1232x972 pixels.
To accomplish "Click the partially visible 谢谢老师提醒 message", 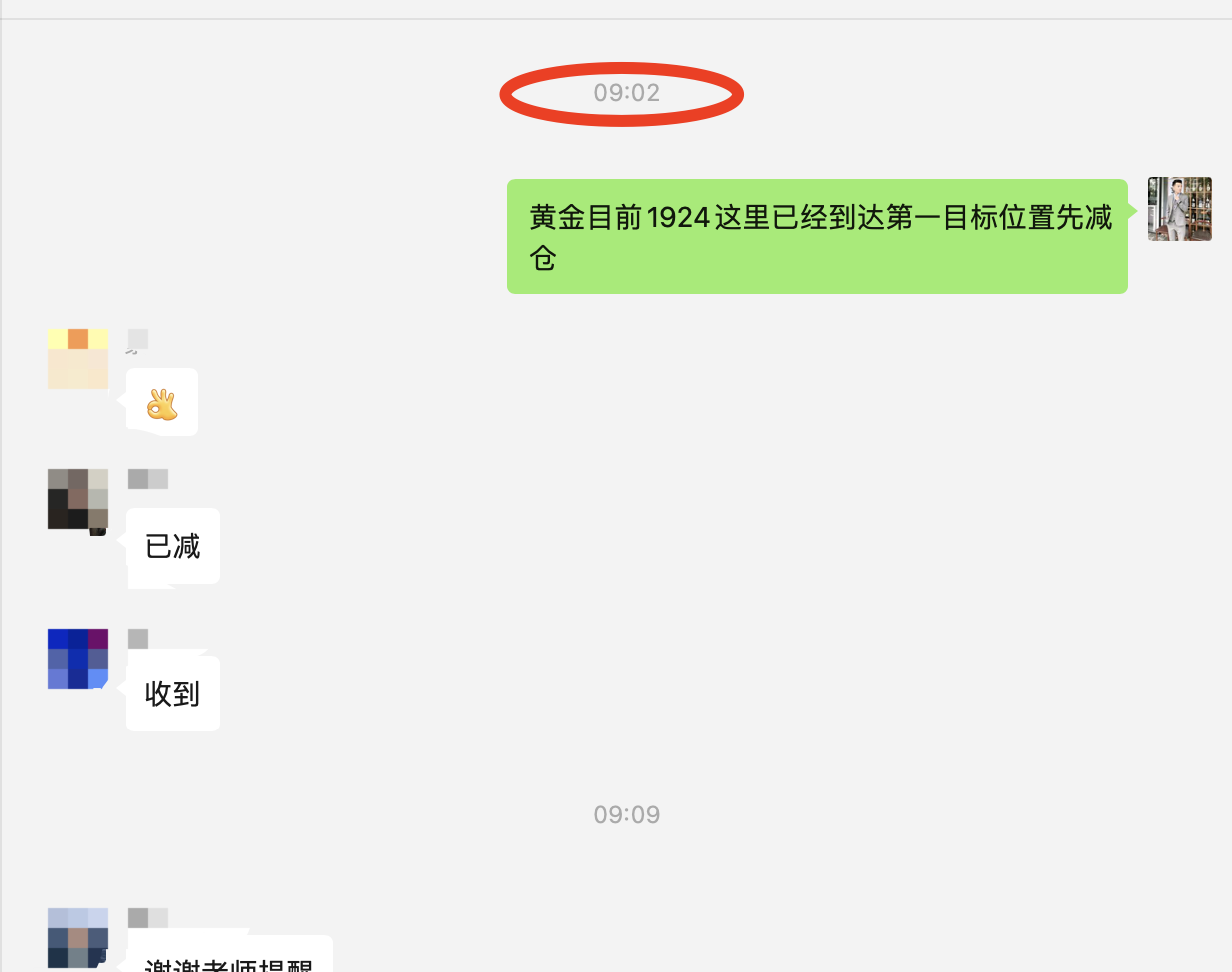I will [230, 955].
